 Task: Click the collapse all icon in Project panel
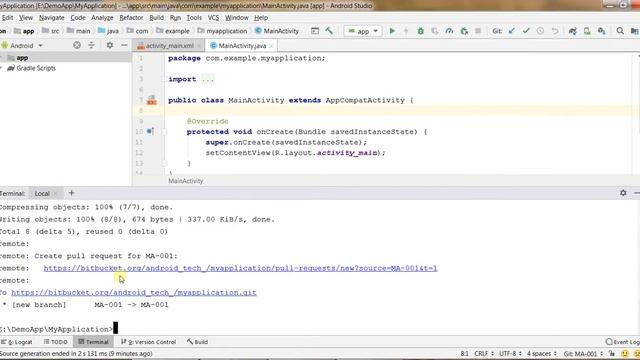[91, 45]
